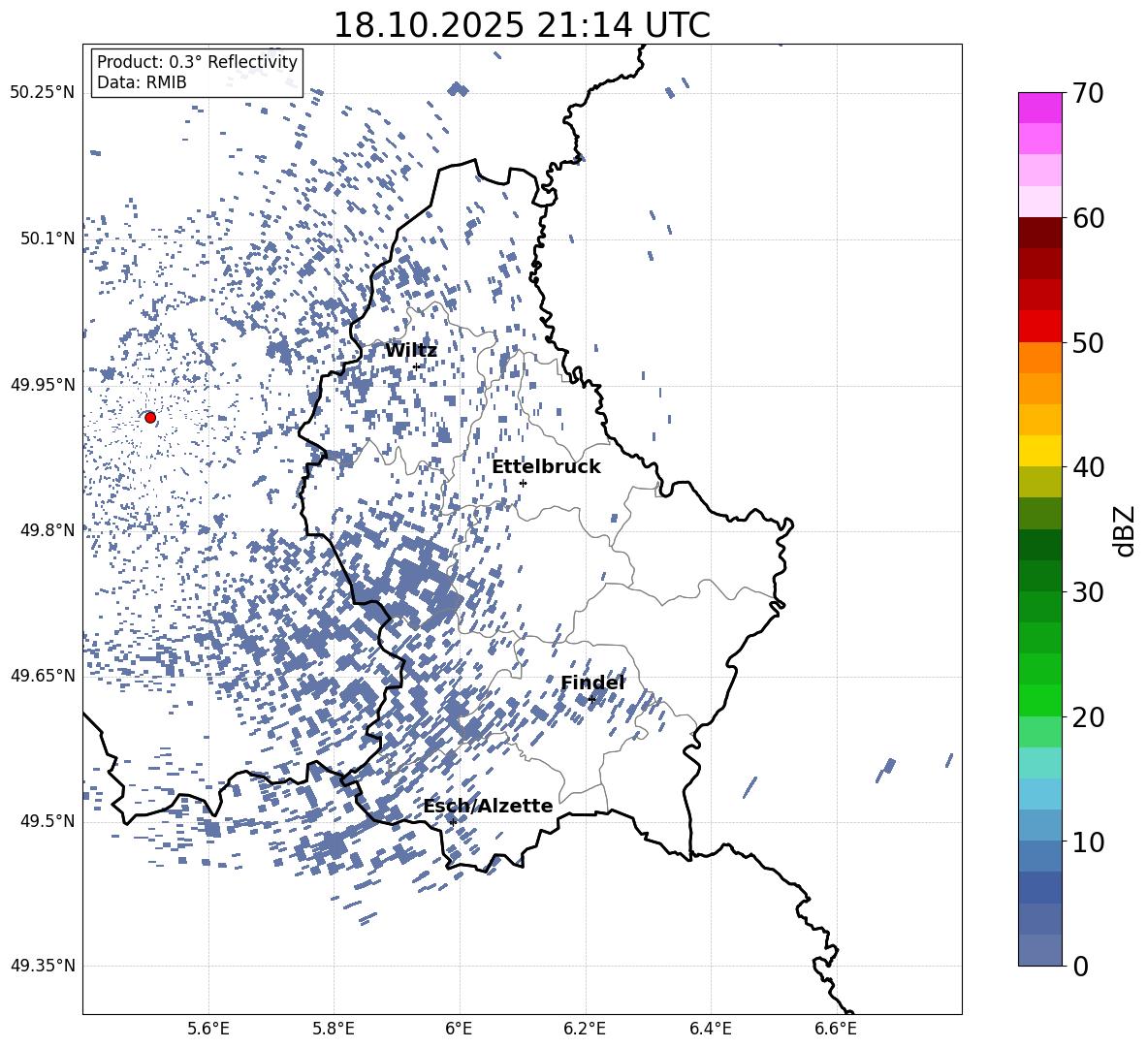Image resolution: width=1148 pixels, height=1048 pixels.
Task: Click the 5.6°E longitude label
Action: tap(208, 1029)
